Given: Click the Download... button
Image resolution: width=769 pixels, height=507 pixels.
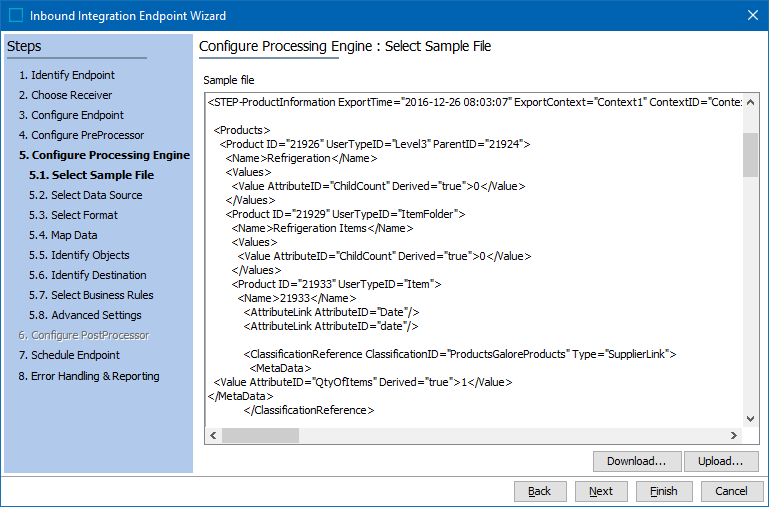Looking at the screenshot, I should click(637, 461).
